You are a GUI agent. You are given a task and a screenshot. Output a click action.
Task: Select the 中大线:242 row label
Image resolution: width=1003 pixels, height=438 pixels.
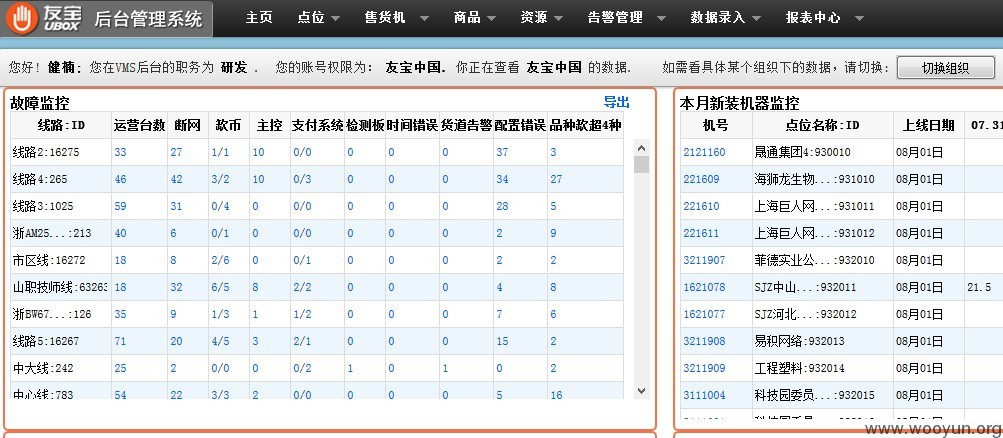(x=43, y=368)
